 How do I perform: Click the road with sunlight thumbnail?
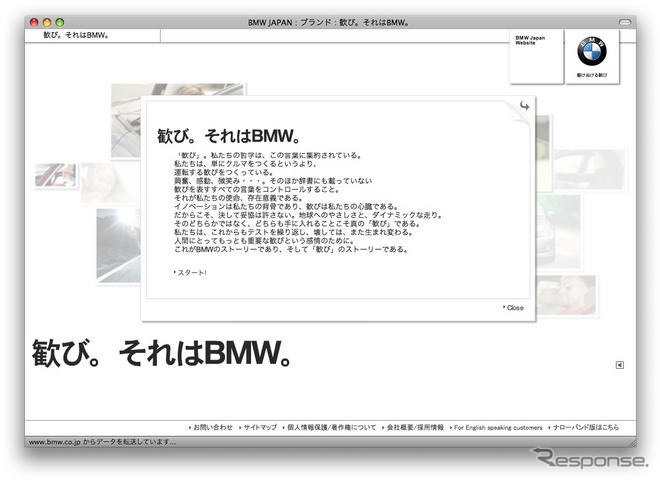pyautogui.click(x=119, y=245)
